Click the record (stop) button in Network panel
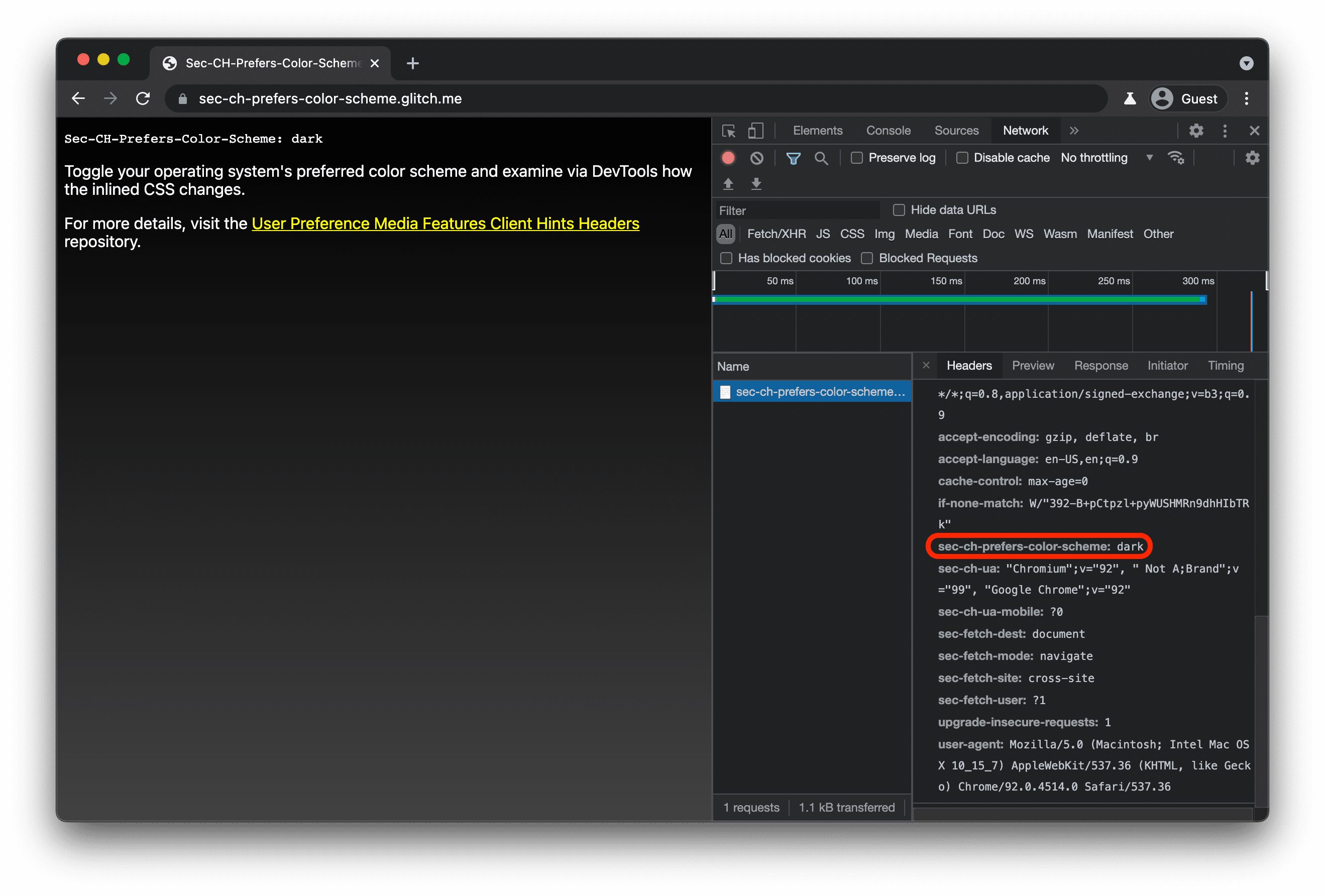Image resolution: width=1325 pixels, height=896 pixels. coord(730,157)
